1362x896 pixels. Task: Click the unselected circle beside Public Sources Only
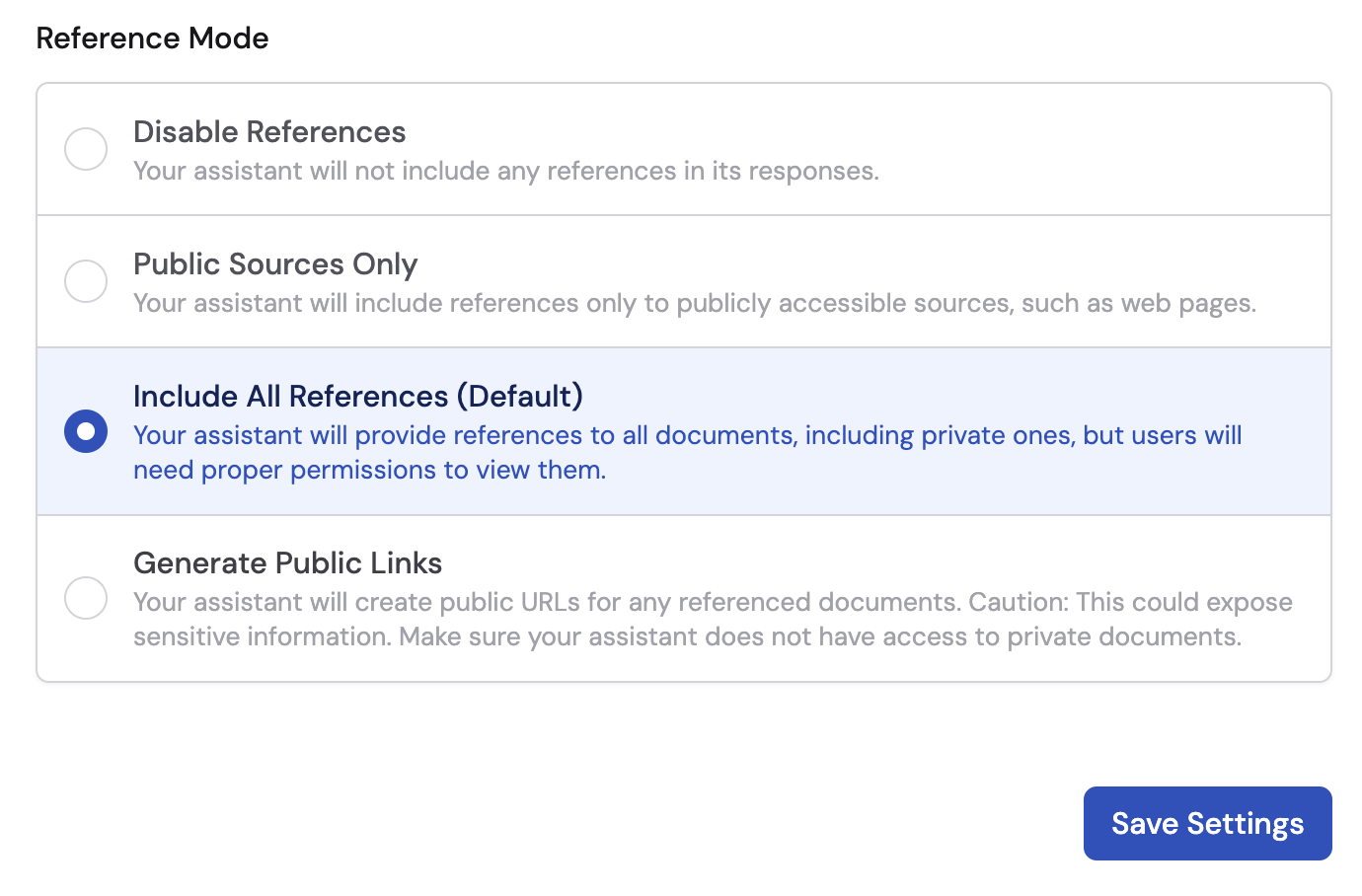(86, 281)
